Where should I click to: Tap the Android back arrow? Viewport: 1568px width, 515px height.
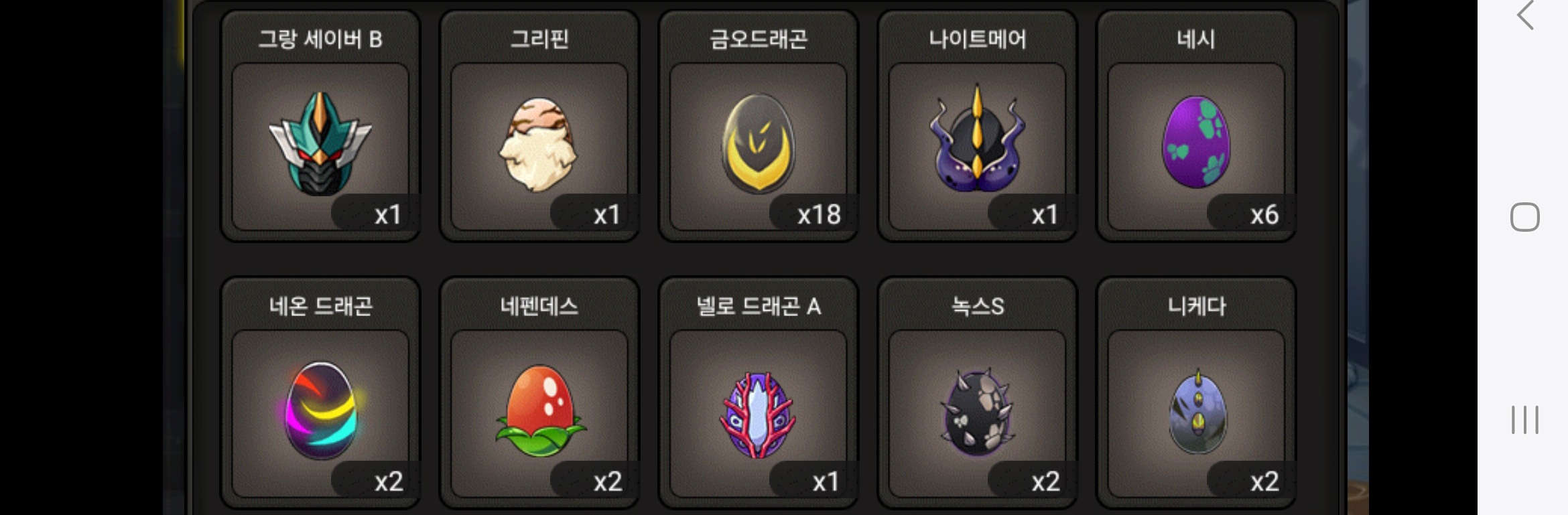click(x=1525, y=15)
